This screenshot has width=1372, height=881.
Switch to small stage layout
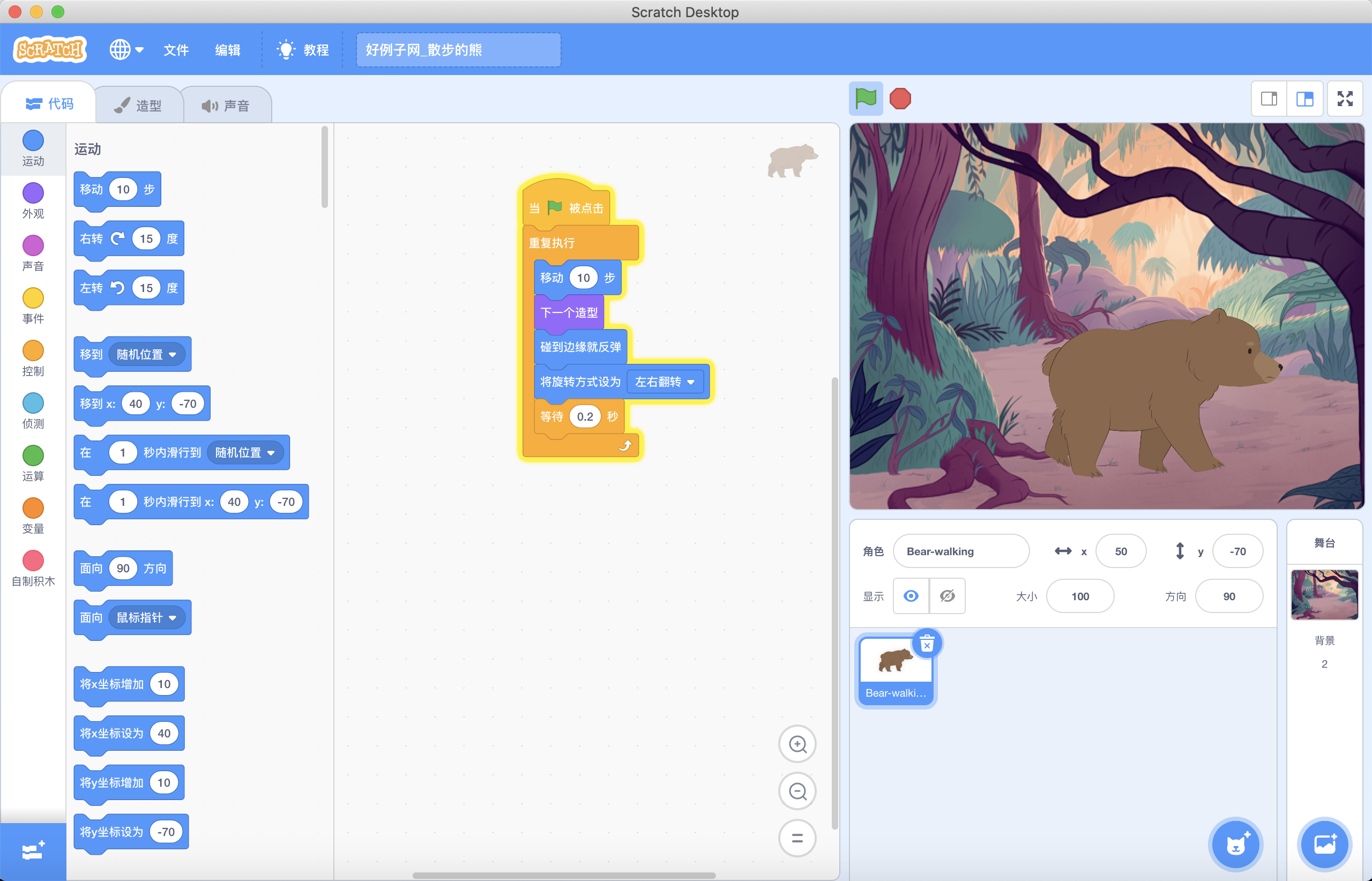coord(1269,99)
